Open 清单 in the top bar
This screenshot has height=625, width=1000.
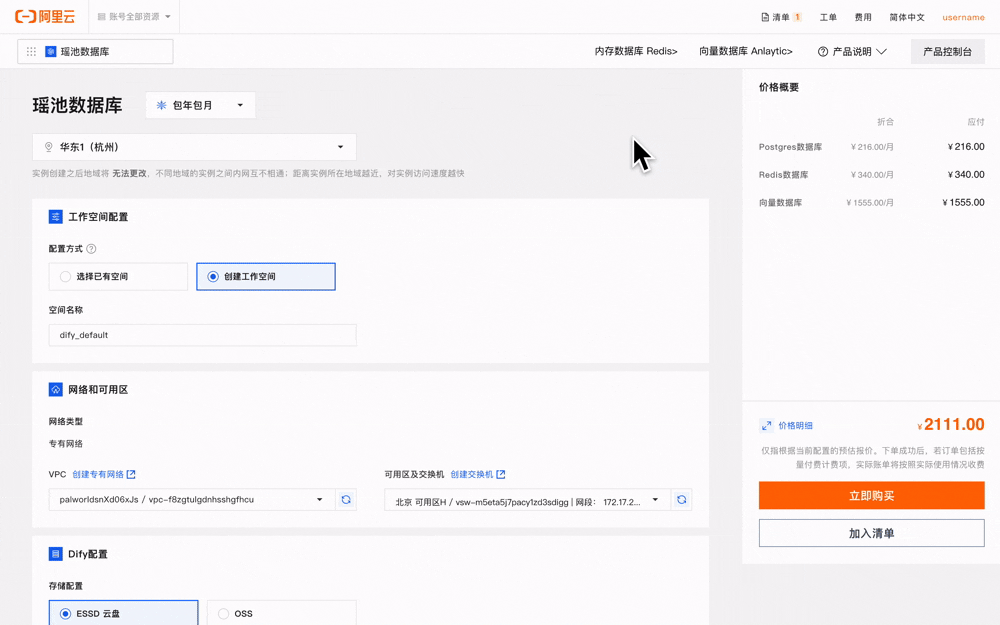click(x=781, y=17)
